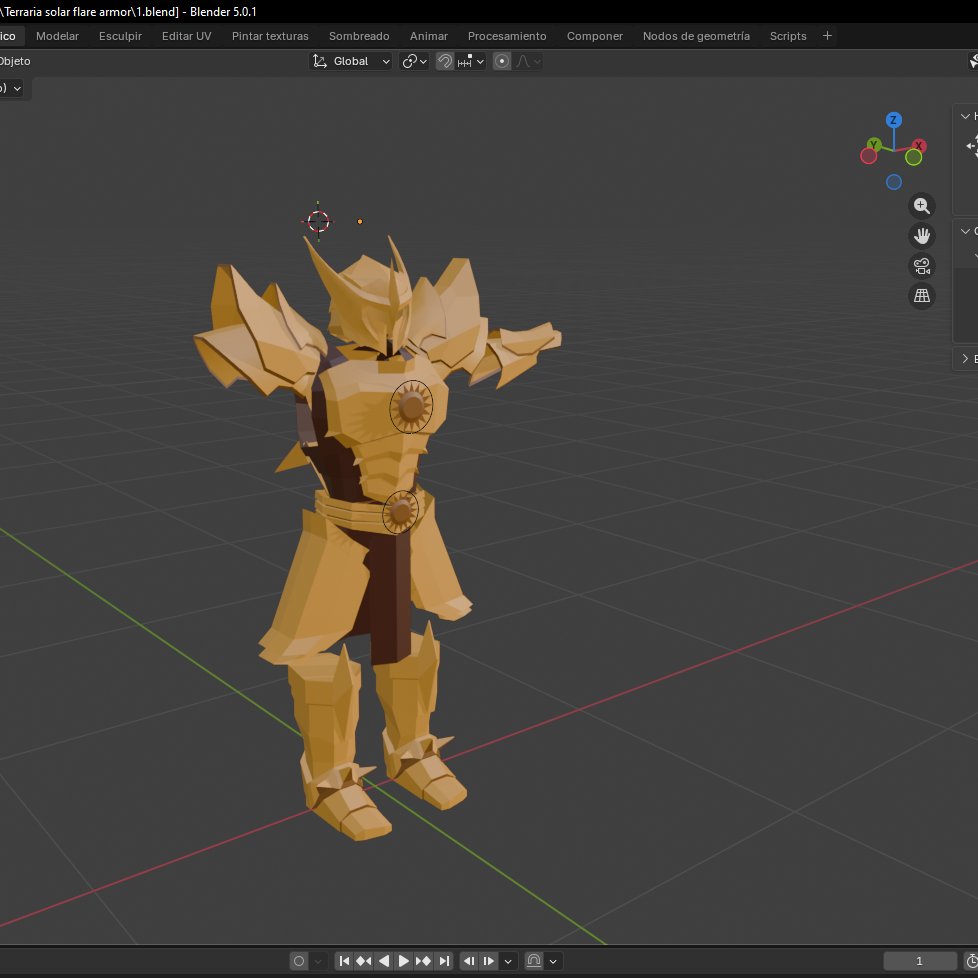Open the Sombreado workspace tab
This screenshot has height=978, width=978.
click(359, 36)
